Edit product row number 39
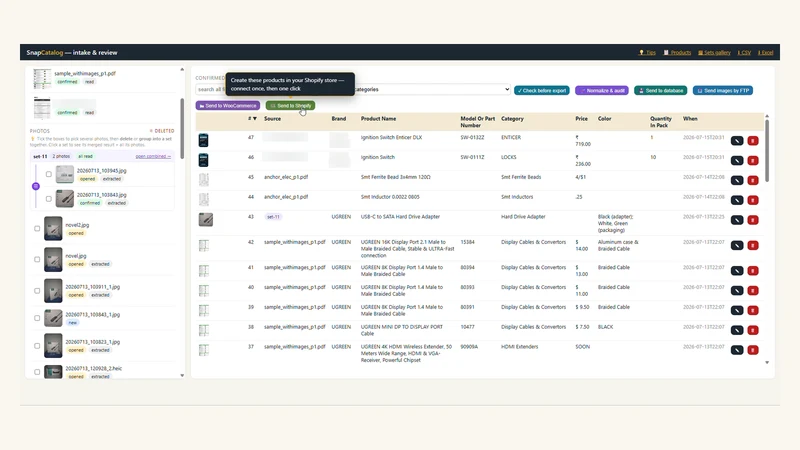This screenshot has width=800, height=450. click(x=737, y=310)
